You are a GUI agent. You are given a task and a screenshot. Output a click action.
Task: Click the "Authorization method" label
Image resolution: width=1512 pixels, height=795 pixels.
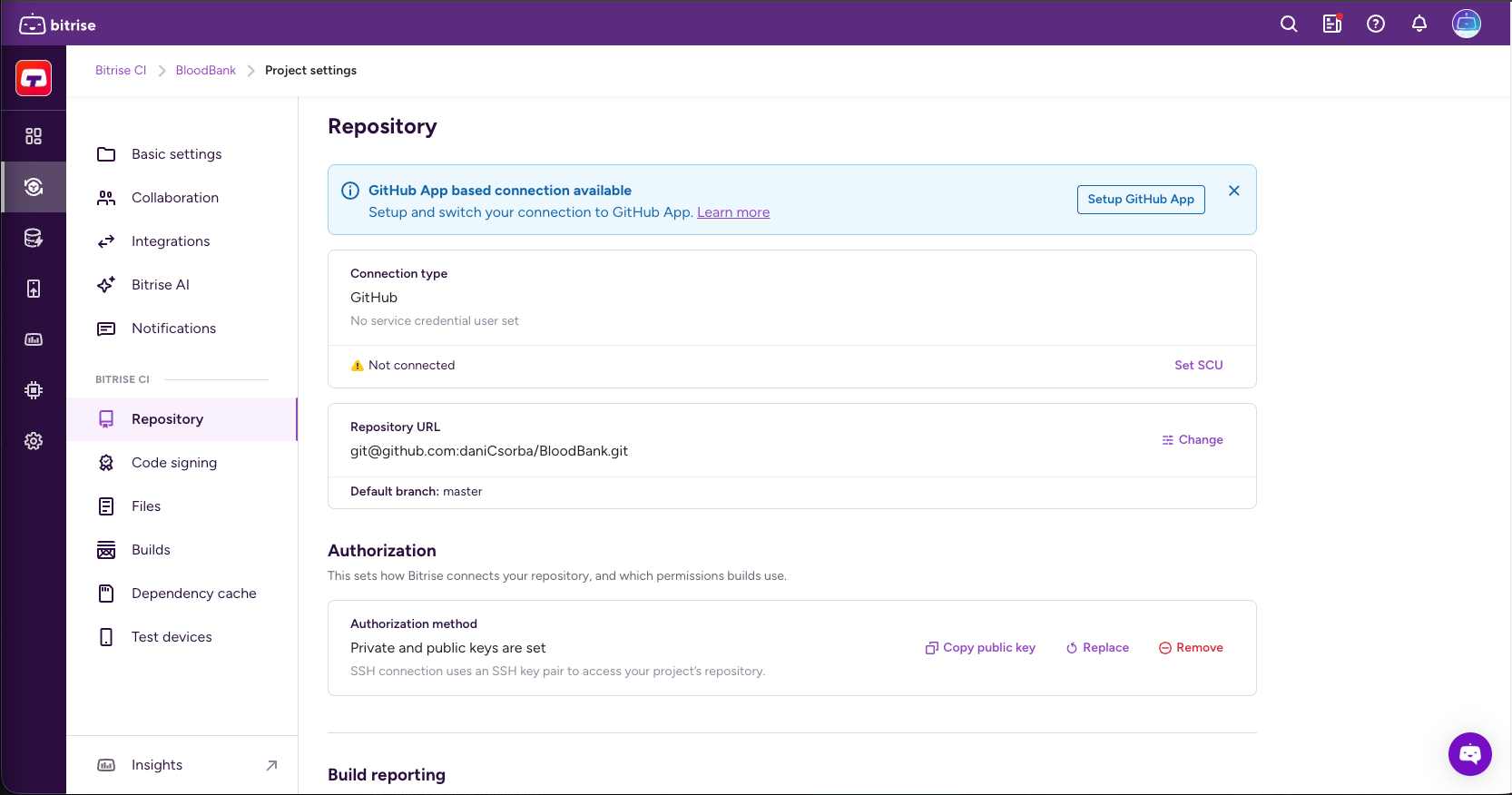[414, 624]
